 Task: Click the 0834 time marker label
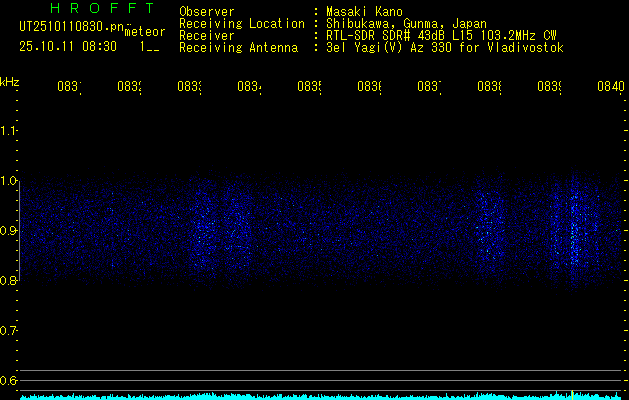point(249,86)
